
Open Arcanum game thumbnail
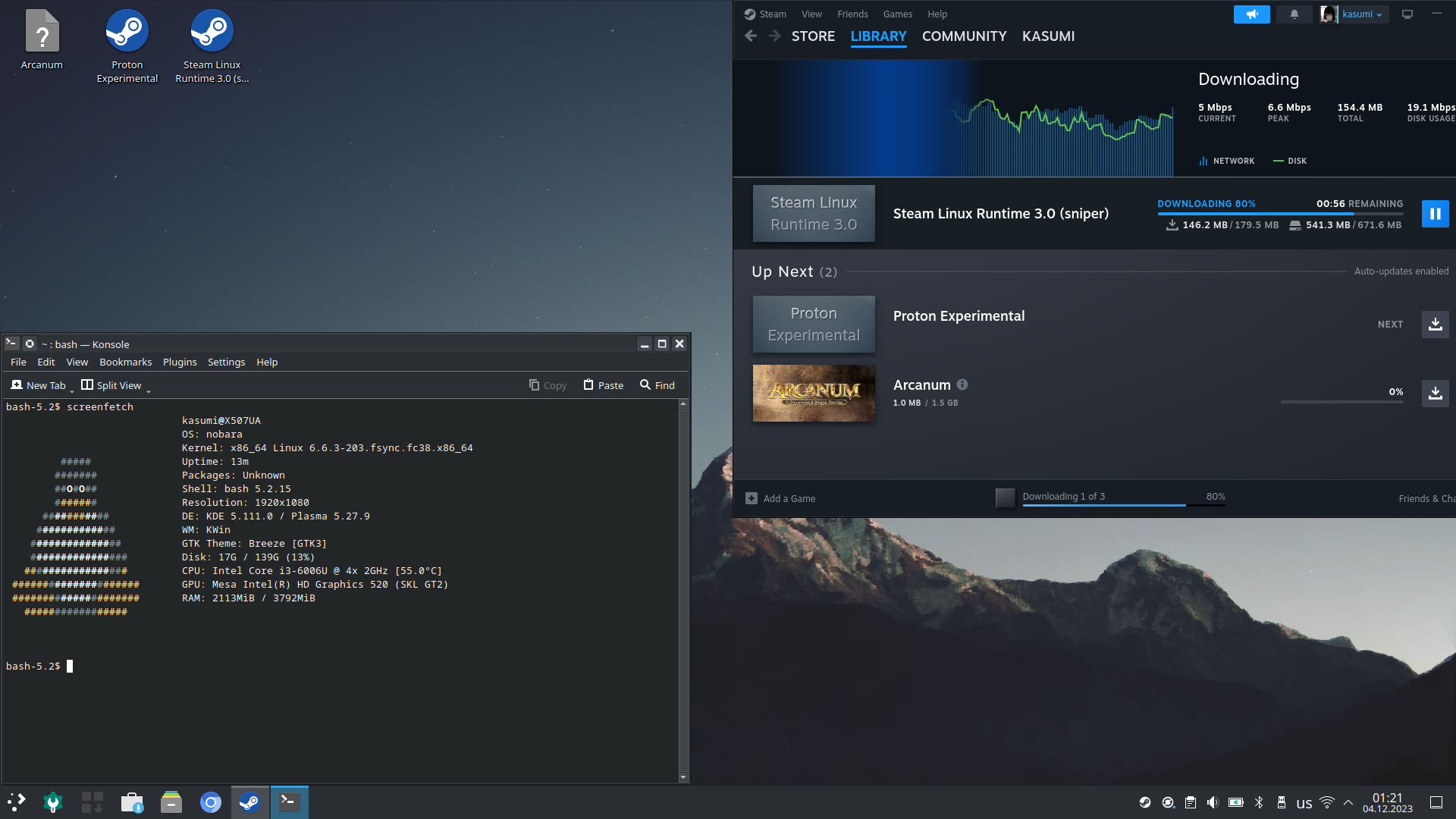click(x=814, y=394)
